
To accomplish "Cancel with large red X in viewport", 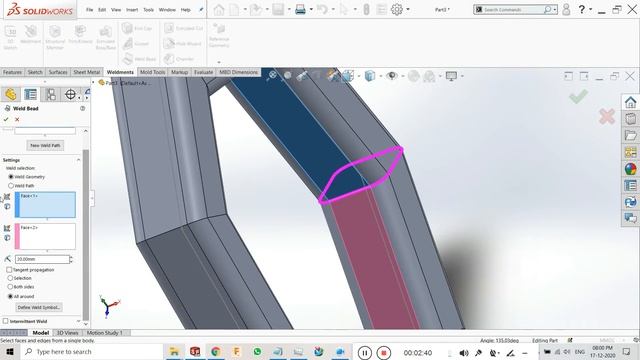I will [607, 116].
